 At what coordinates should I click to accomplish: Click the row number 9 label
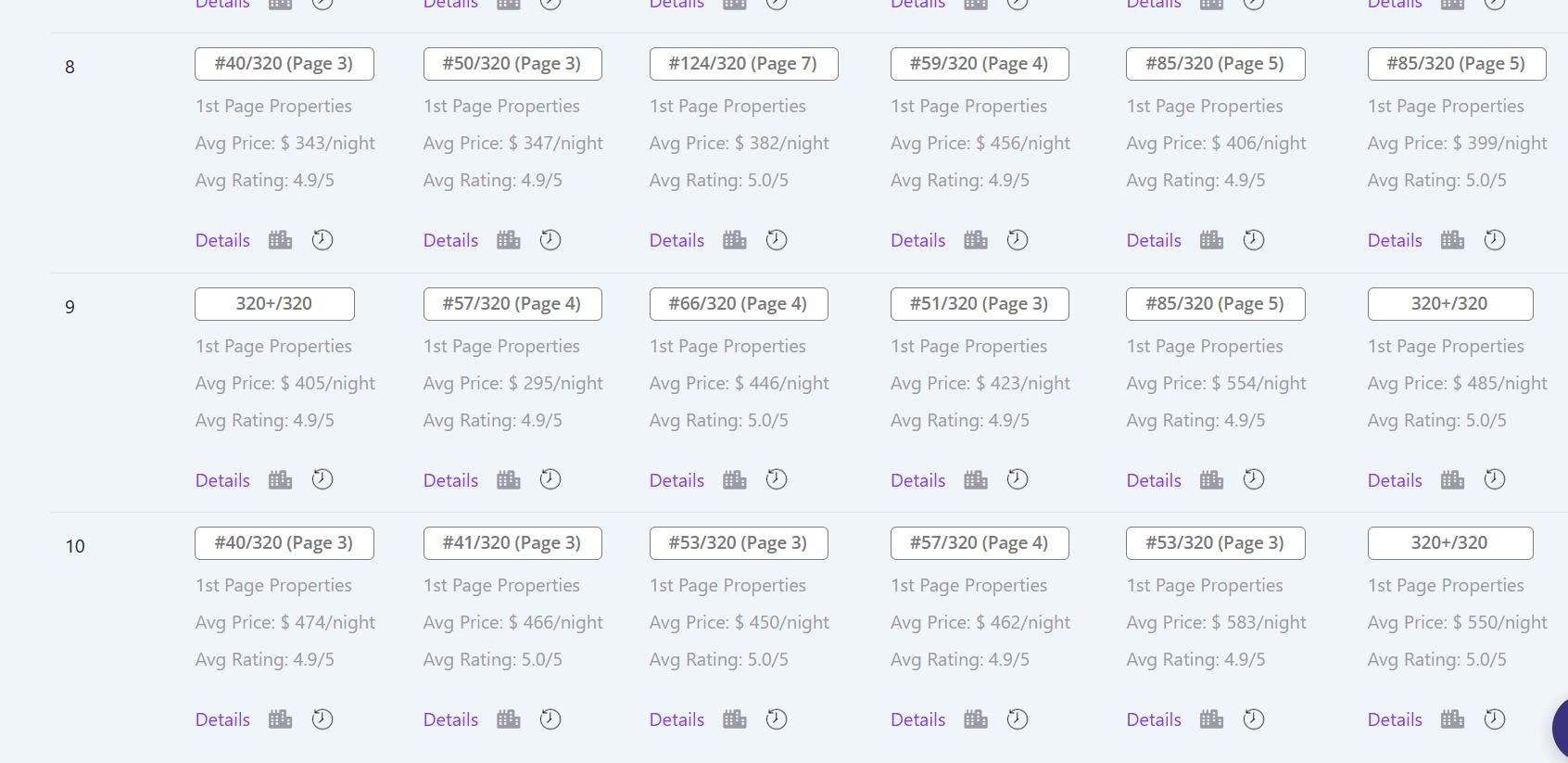[x=70, y=307]
